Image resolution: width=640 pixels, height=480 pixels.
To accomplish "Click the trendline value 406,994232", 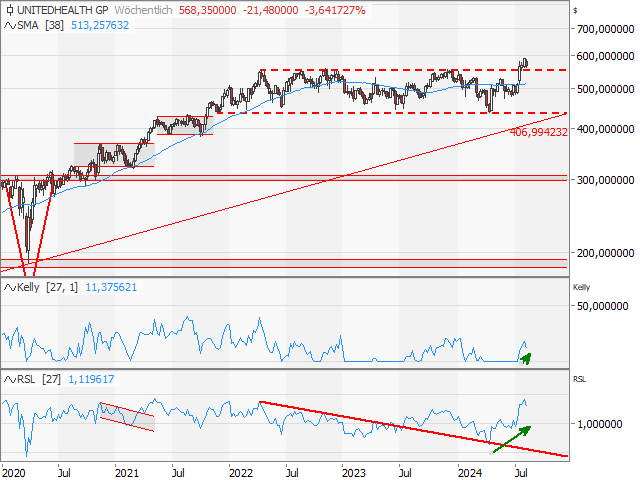I will 539,132.
